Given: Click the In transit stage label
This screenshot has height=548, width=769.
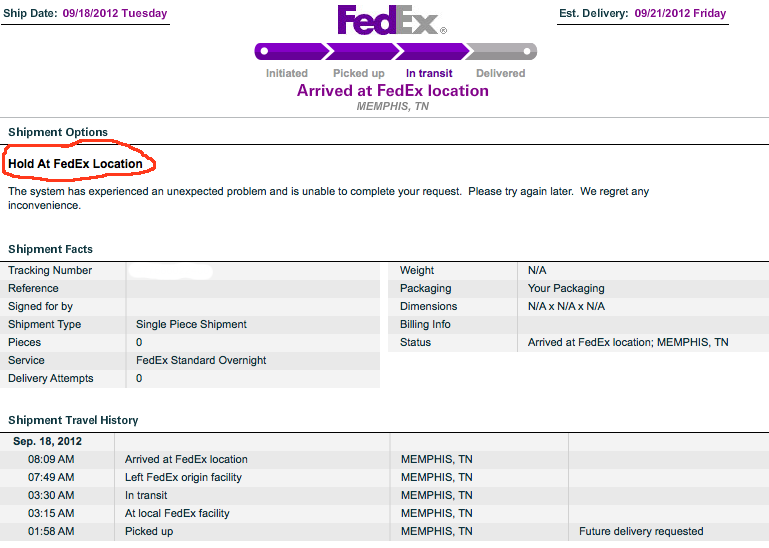Looking at the screenshot, I should coord(429,73).
